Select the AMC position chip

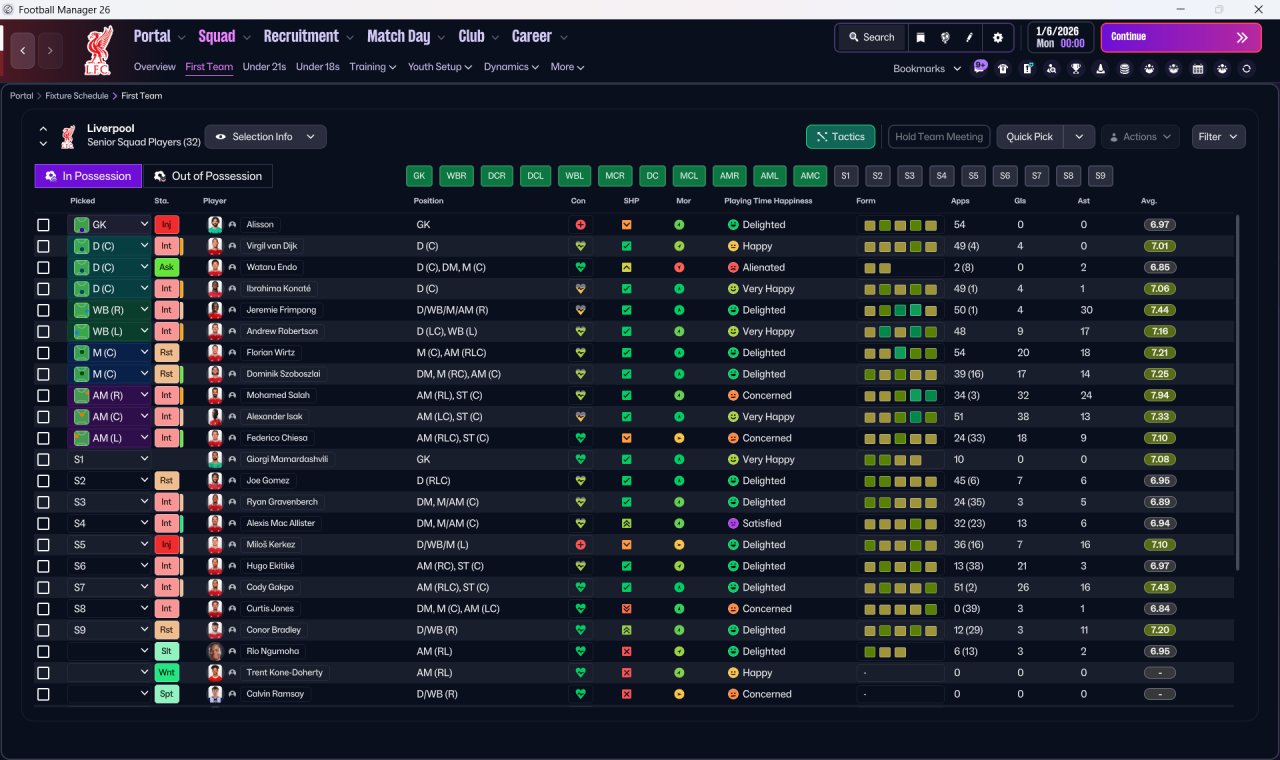point(810,176)
